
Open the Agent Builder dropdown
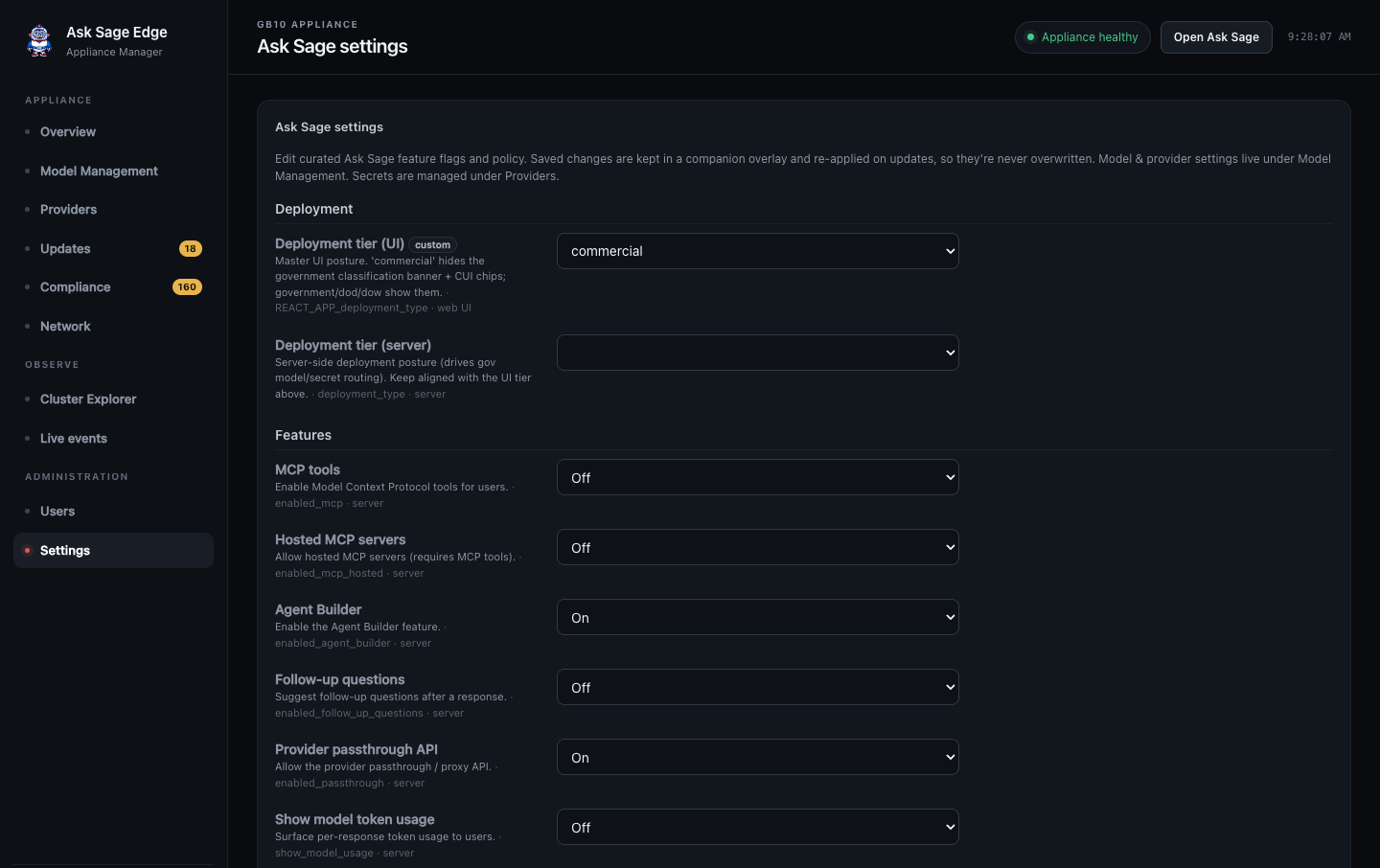pyautogui.click(x=758, y=617)
